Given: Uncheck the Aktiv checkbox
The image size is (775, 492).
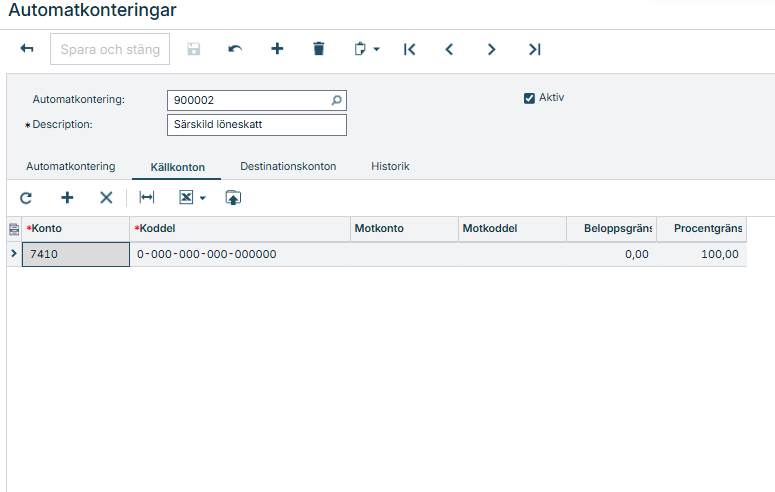Looking at the screenshot, I should [529, 98].
